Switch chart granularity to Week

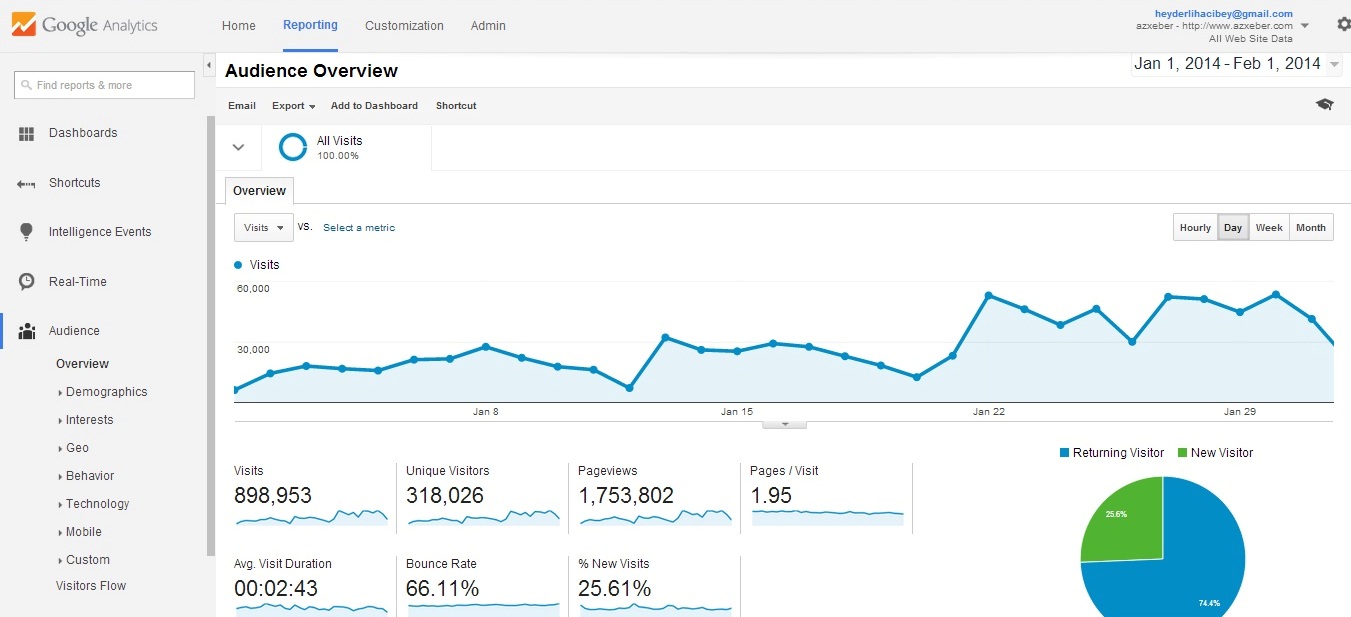(x=1268, y=228)
